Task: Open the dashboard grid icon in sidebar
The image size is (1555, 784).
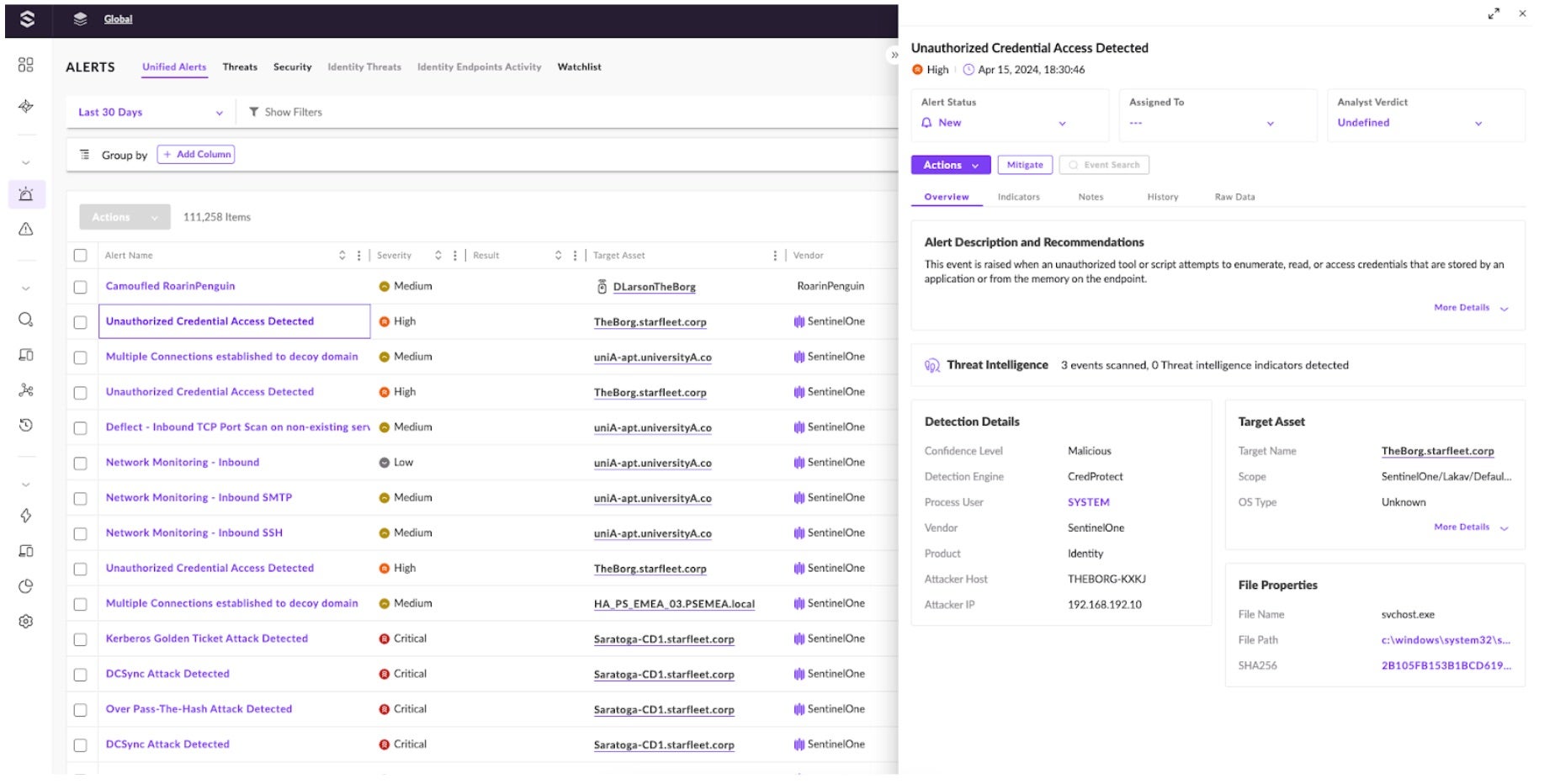Action: pos(26,65)
